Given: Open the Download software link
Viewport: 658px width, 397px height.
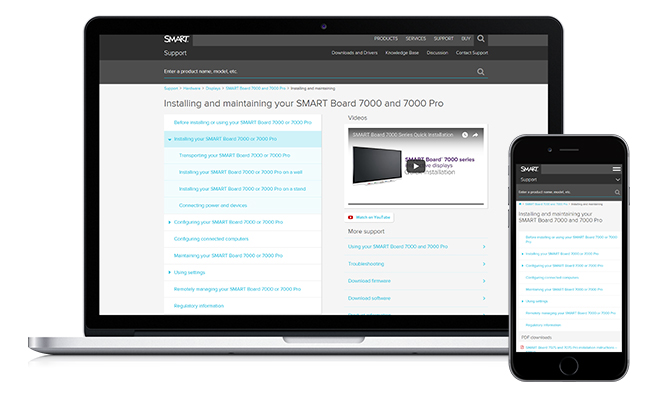Looking at the screenshot, I should pos(369,298).
